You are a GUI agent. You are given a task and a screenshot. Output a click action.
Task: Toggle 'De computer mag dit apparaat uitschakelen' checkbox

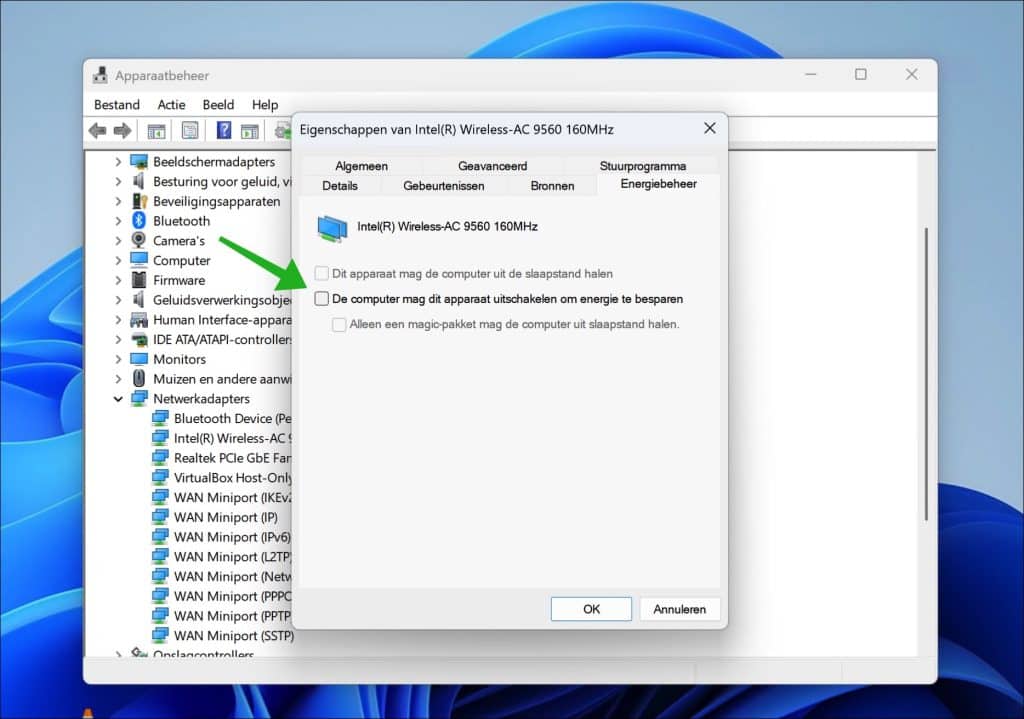click(321, 299)
